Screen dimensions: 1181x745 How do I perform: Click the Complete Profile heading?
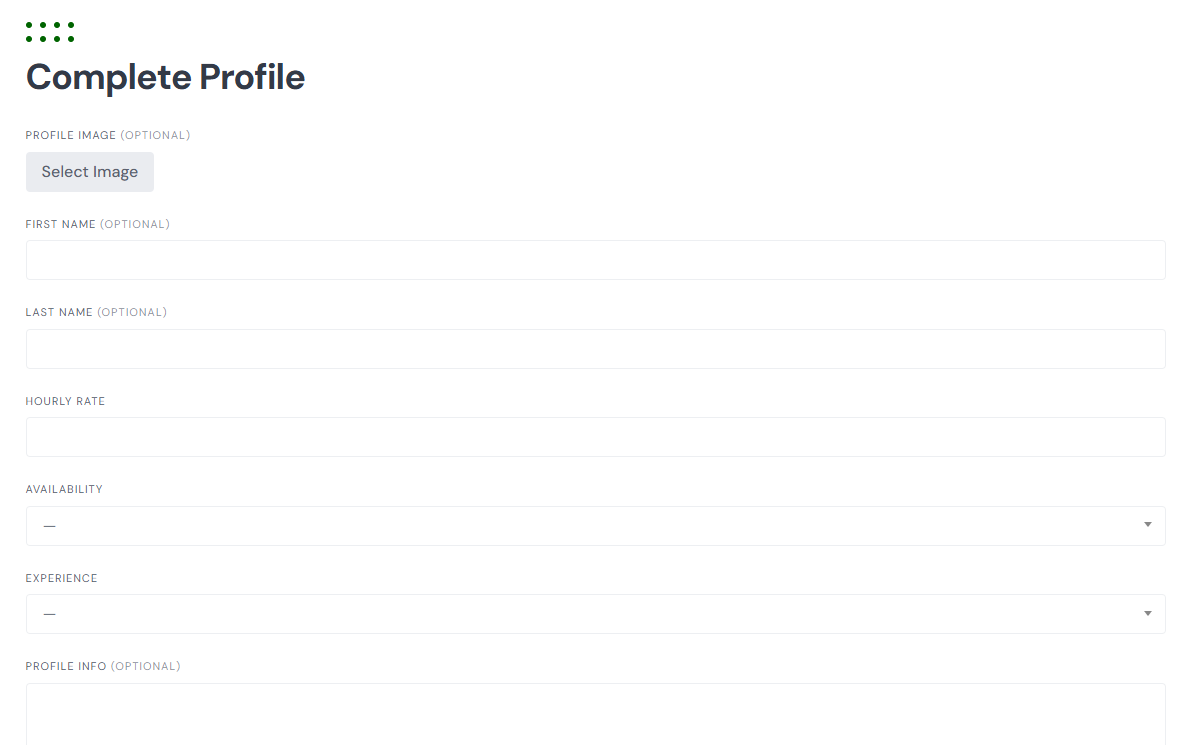[x=166, y=77]
